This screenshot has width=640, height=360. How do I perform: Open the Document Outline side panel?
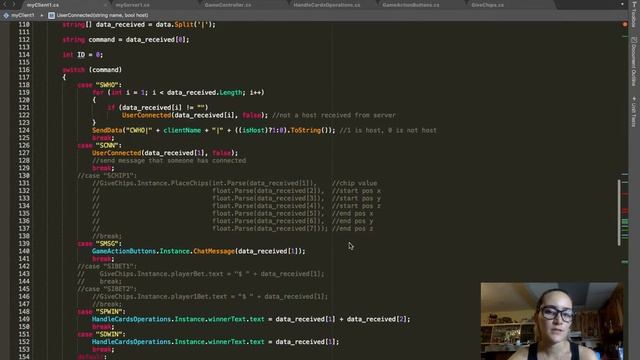[634, 61]
